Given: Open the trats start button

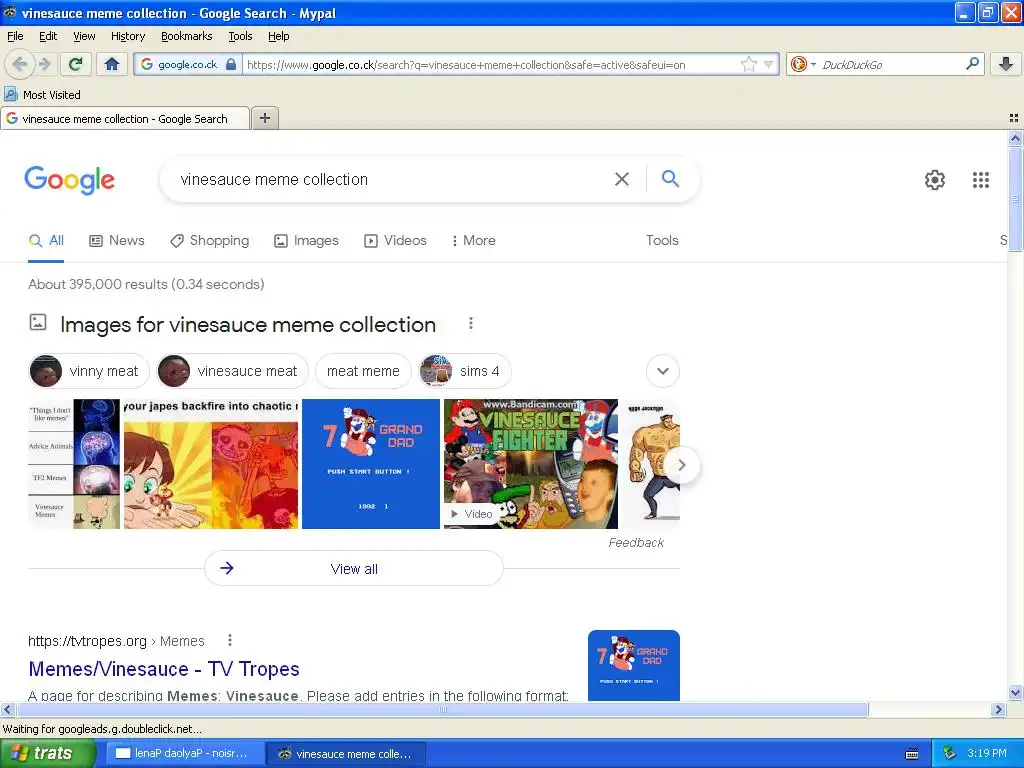Looking at the screenshot, I should click(47, 754).
